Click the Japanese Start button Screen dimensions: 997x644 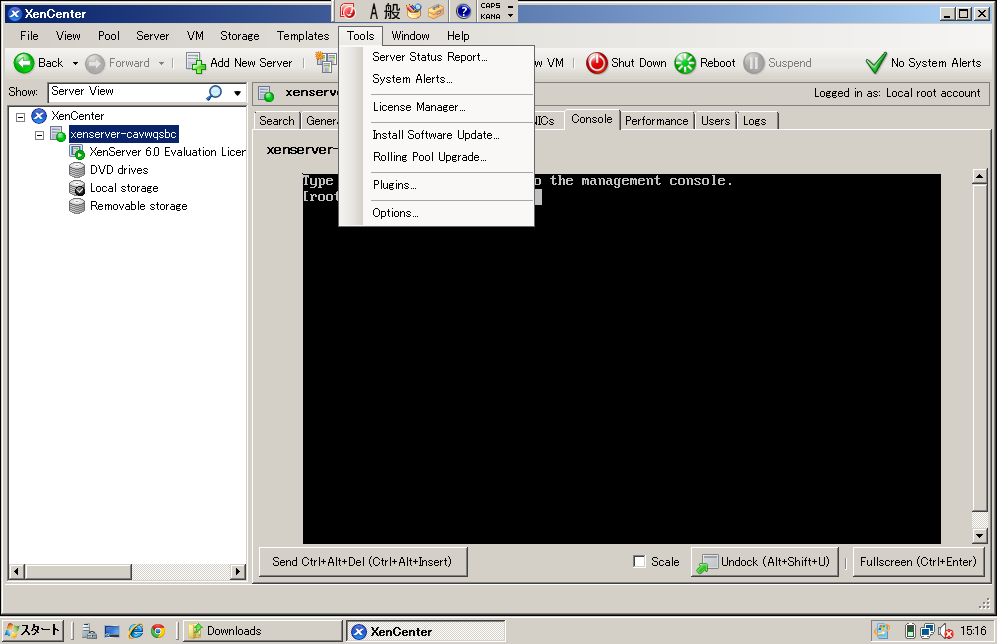pos(33,630)
